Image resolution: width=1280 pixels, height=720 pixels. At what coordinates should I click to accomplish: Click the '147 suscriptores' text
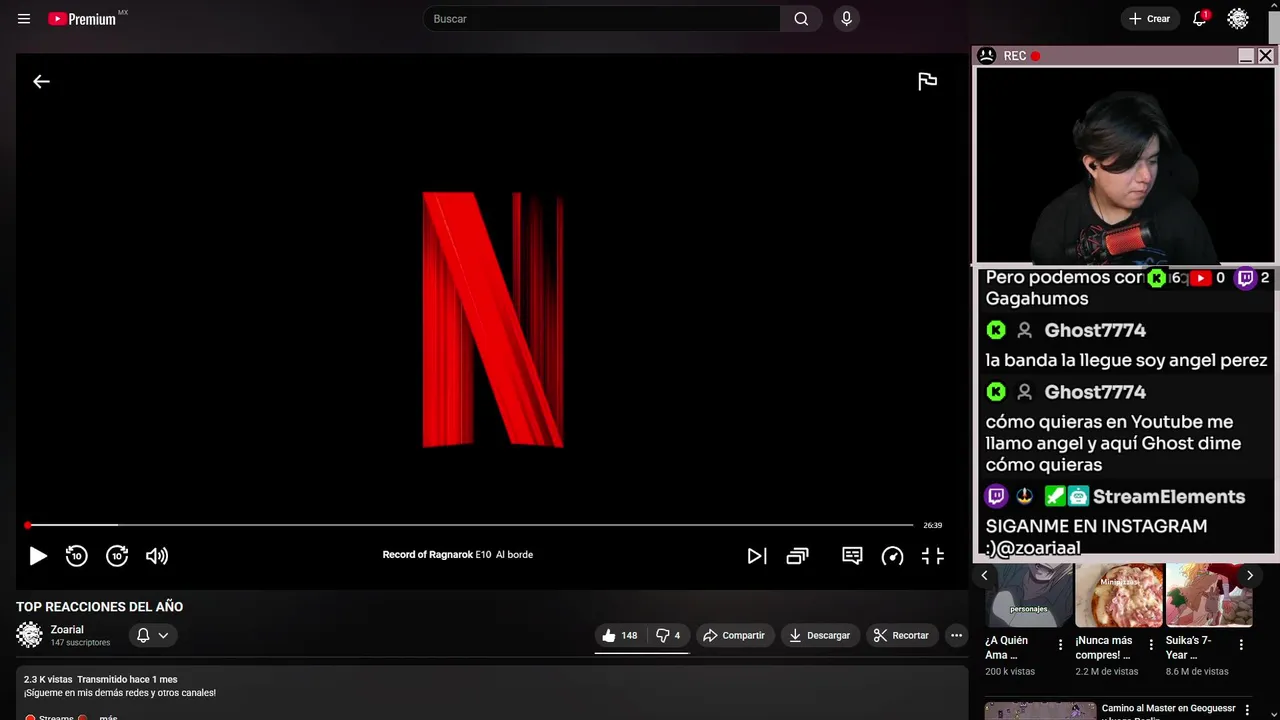(80, 643)
